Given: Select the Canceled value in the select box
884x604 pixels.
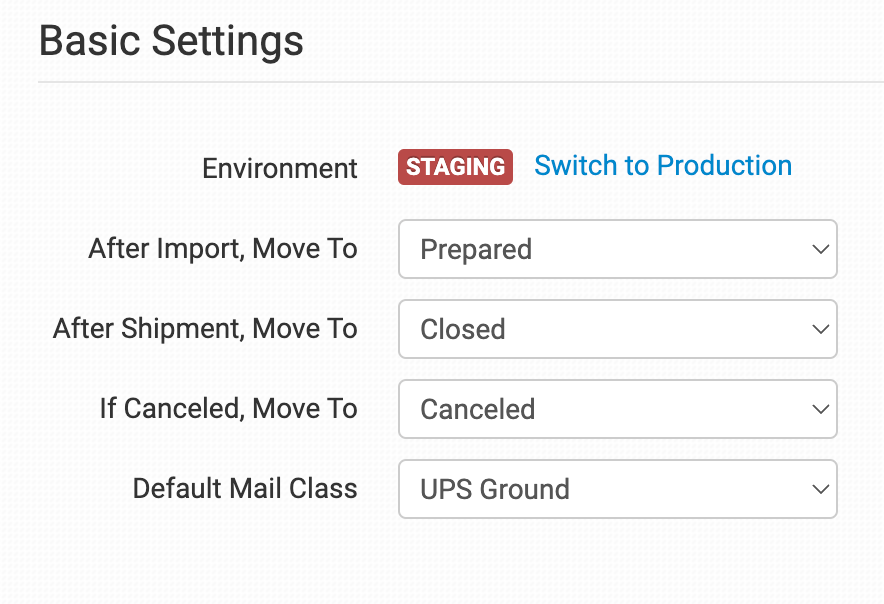Looking at the screenshot, I should pyautogui.click(x=477, y=410).
